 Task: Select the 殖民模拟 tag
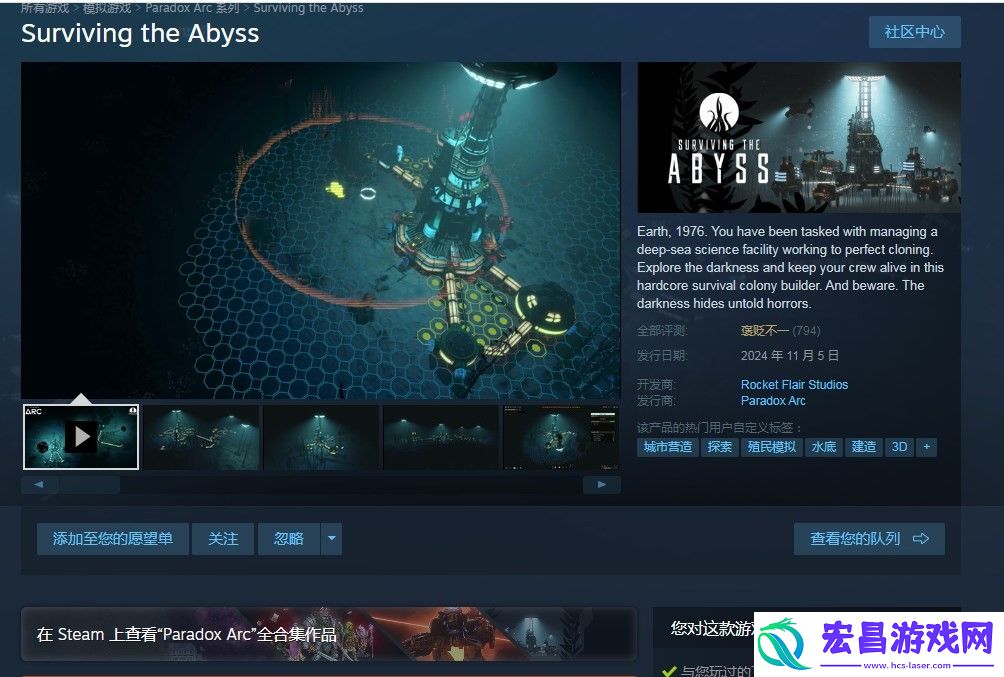tap(772, 447)
